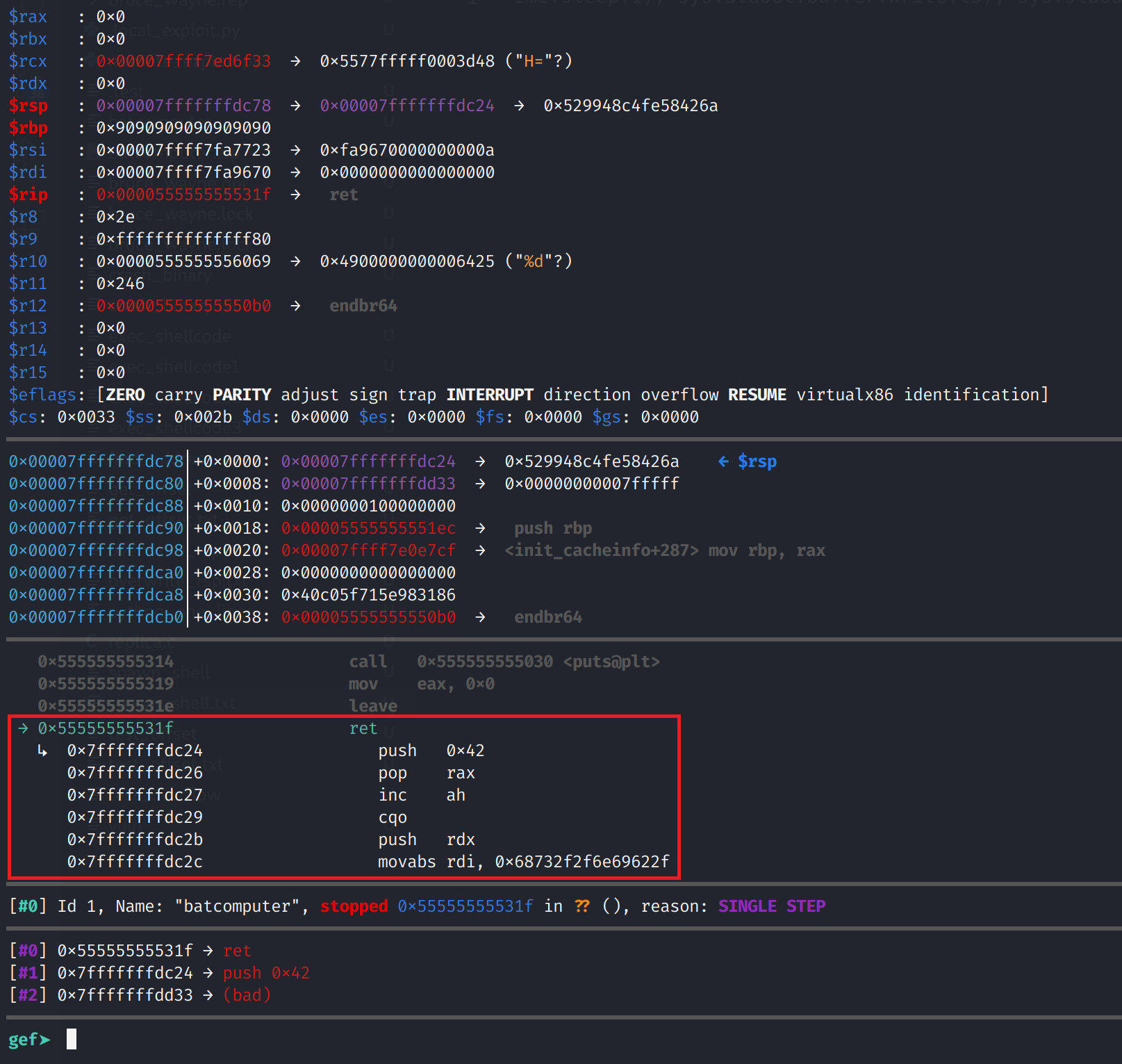Click stack address 0x00007fffffffdc78
Image resolution: width=1122 pixels, height=1064 pixels.
[96, 461]
